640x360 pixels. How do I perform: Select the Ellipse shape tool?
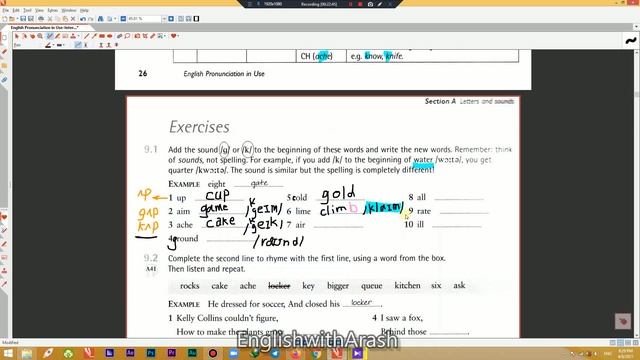point(109,36)
